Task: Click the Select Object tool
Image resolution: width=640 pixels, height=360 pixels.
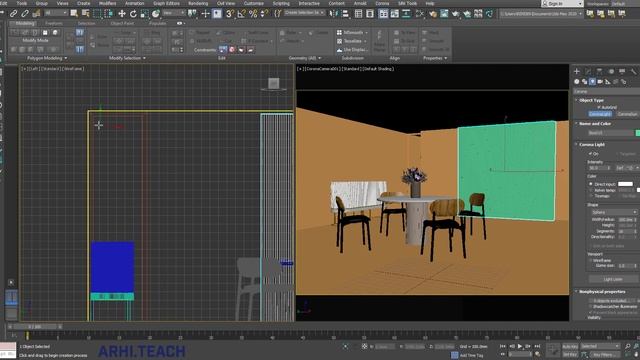Action: tap(74, 13)
